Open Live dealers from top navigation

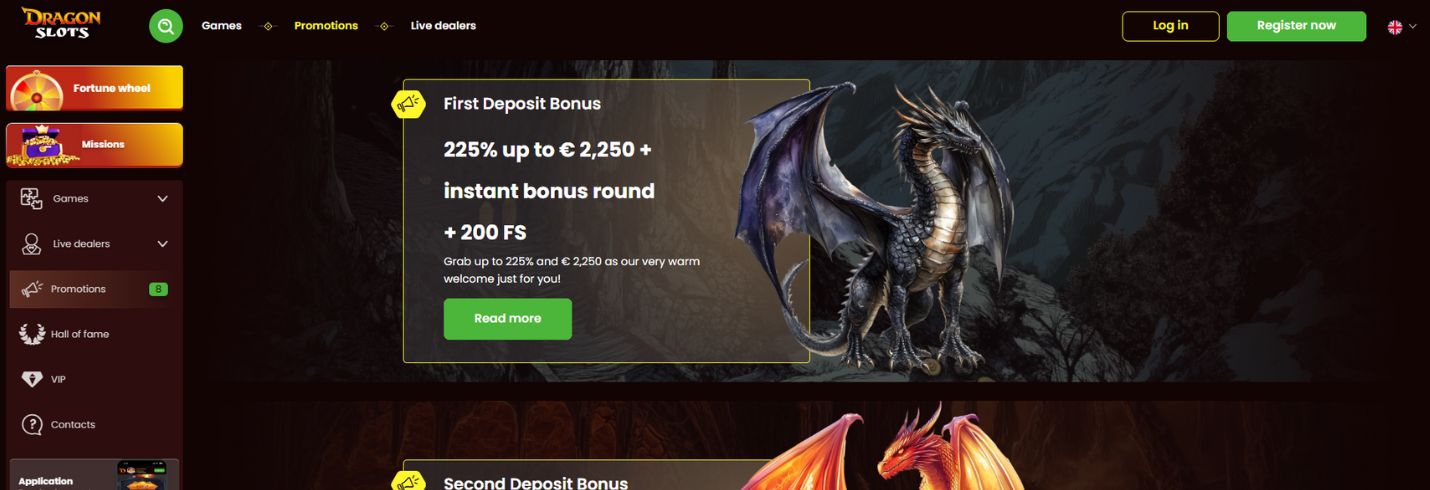pyautogui.click(x=443, y=26)
